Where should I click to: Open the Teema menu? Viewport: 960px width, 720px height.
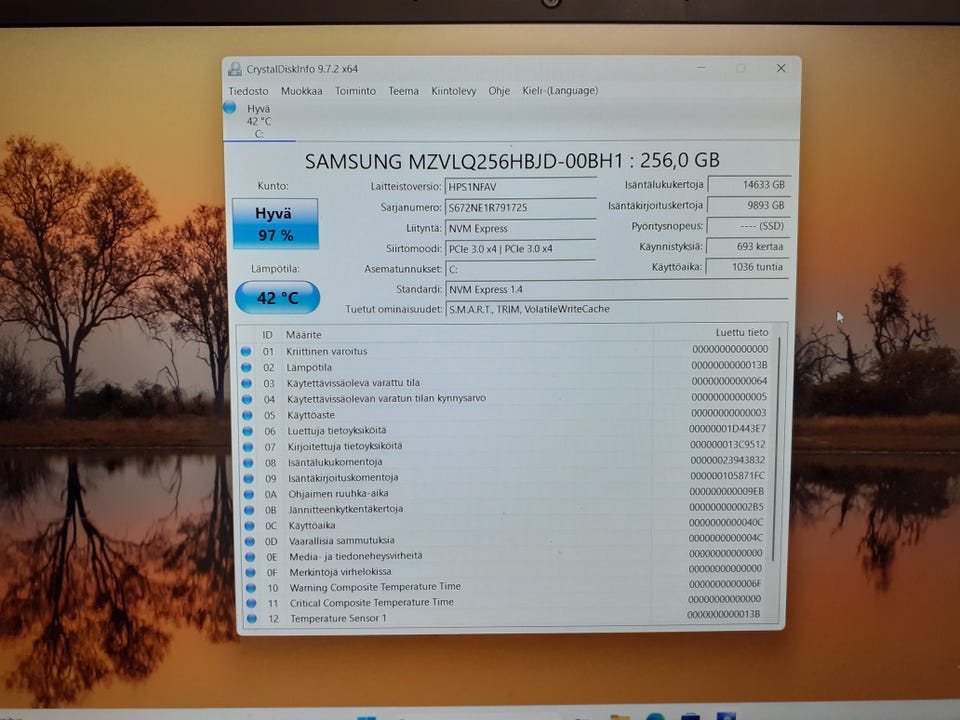coord(403,91)
